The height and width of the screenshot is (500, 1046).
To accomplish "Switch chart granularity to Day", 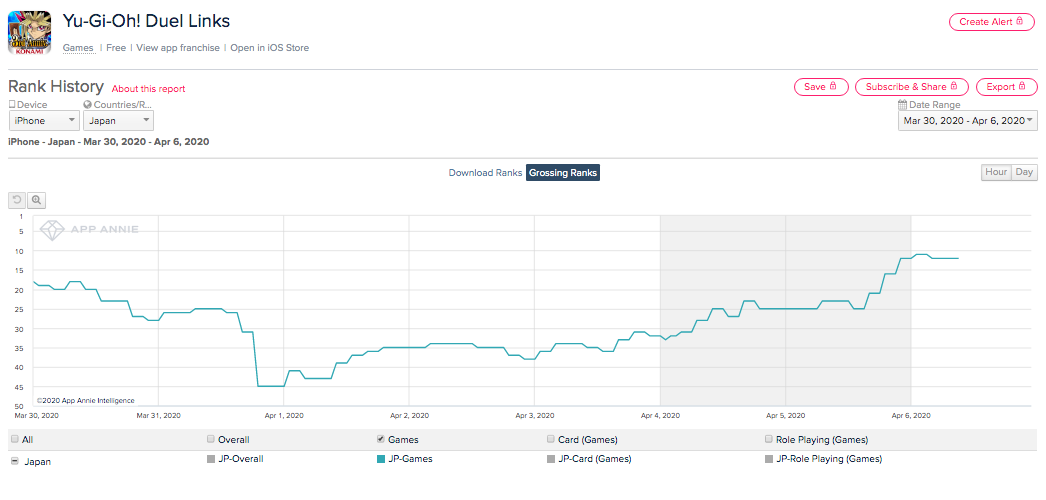I will click(1025, 172).
